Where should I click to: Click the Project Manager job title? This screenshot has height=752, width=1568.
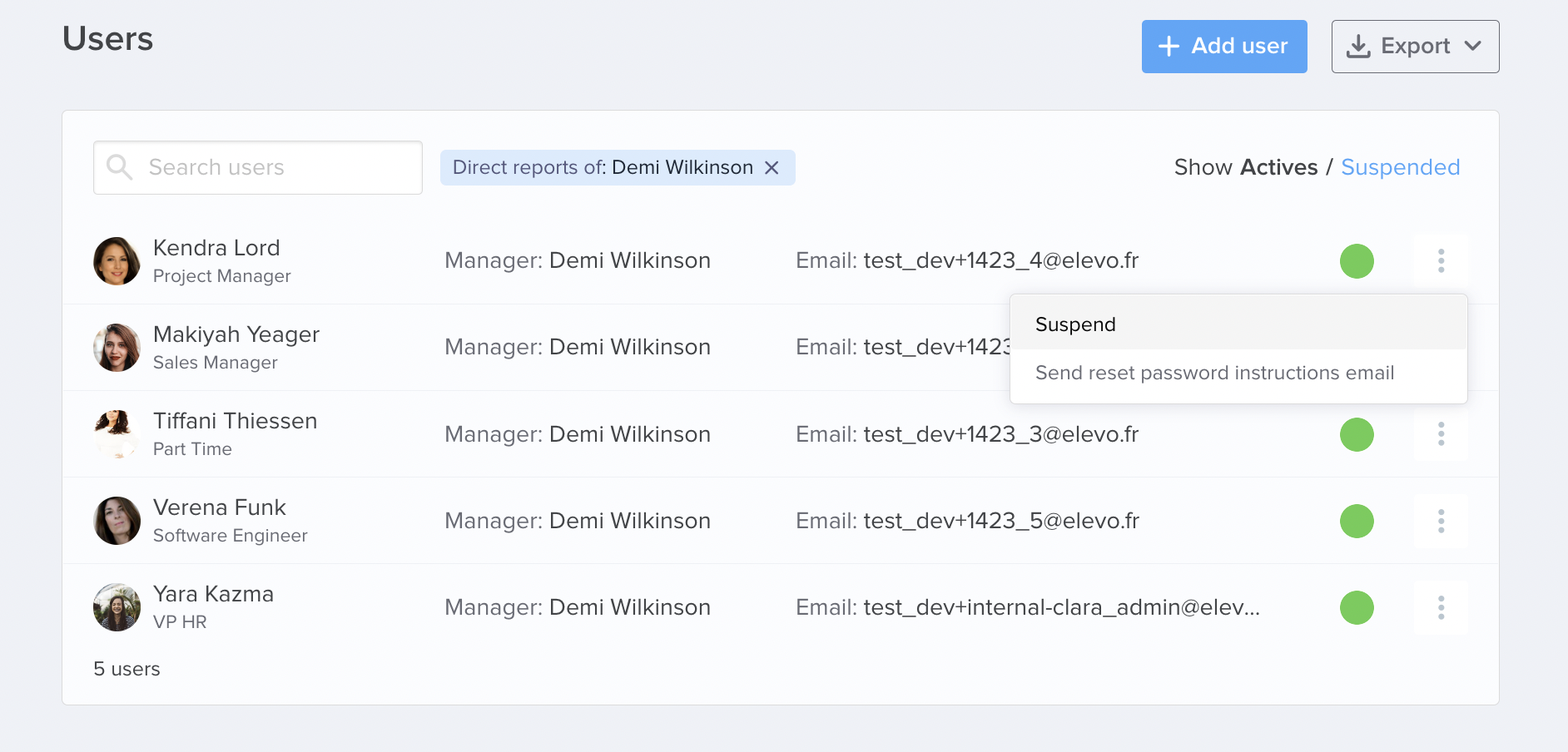222,276
